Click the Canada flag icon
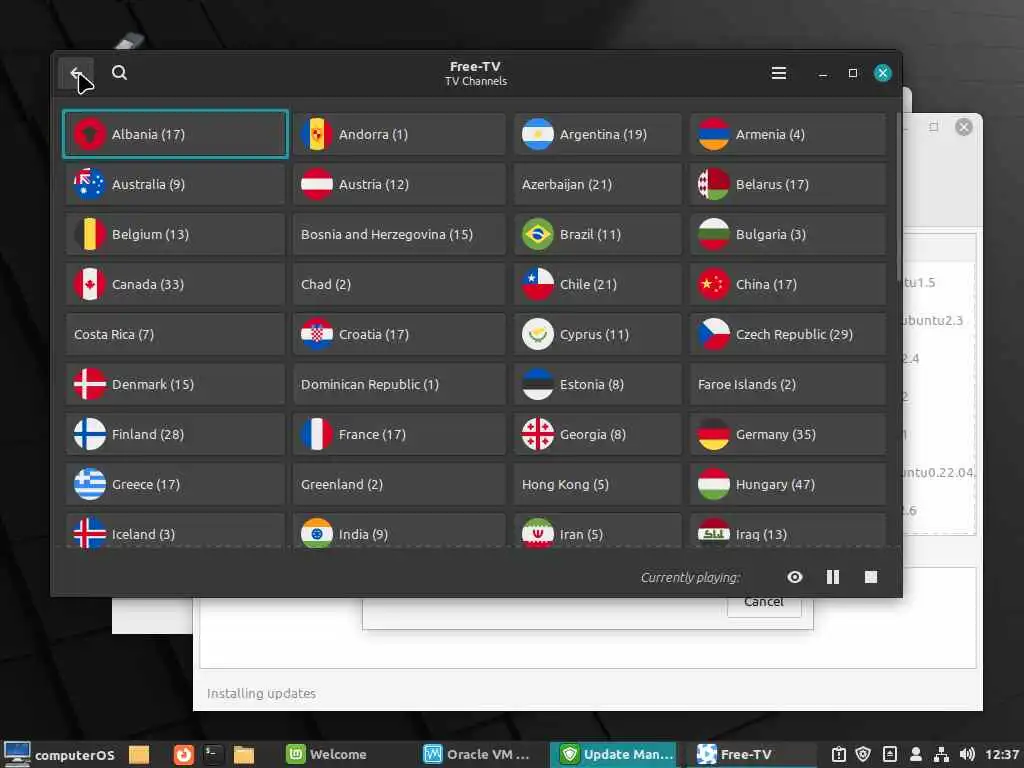The image size is (1024, 768). [90, 284]
